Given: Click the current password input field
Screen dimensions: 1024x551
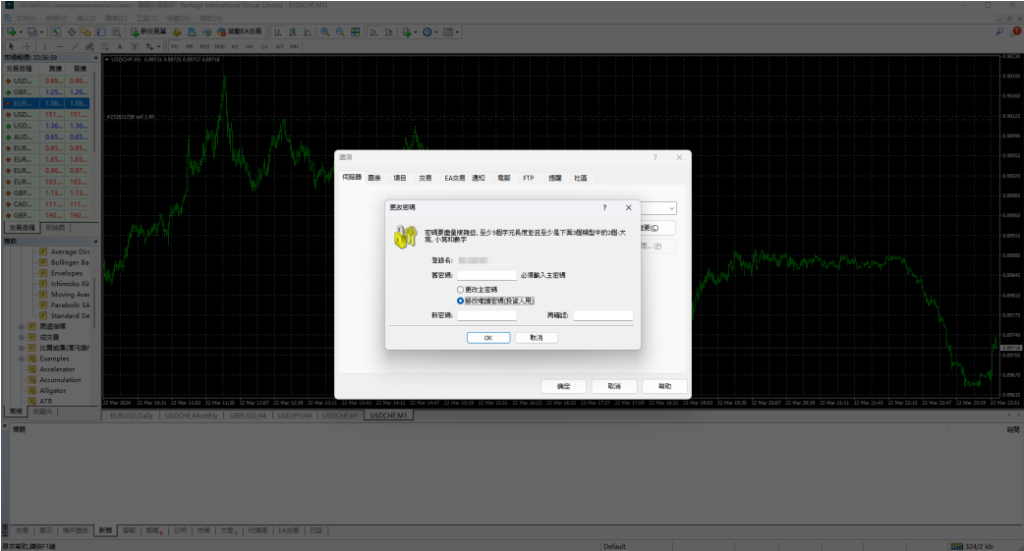Looking at the screenshot, I should point(486,275).
